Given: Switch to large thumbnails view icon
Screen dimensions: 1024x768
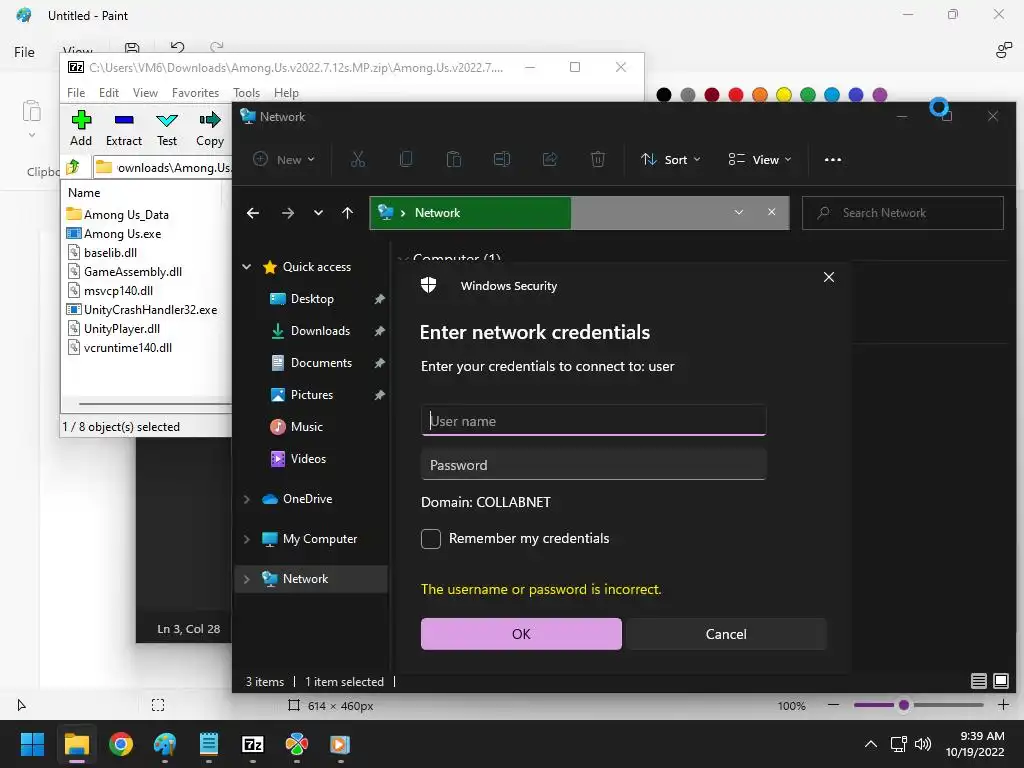Looking at the screenshot, I should [1000, 681].
